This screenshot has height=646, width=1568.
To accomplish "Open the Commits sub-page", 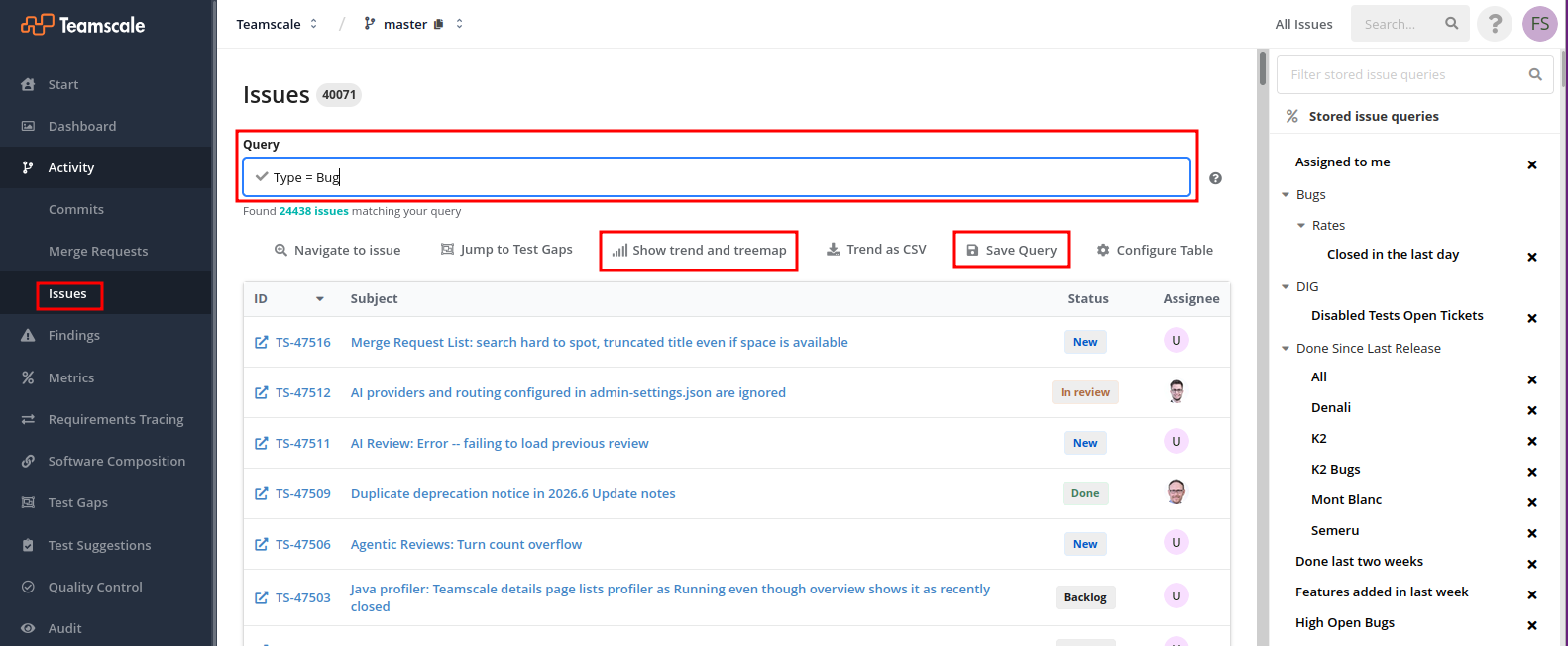I will point(76,209).
